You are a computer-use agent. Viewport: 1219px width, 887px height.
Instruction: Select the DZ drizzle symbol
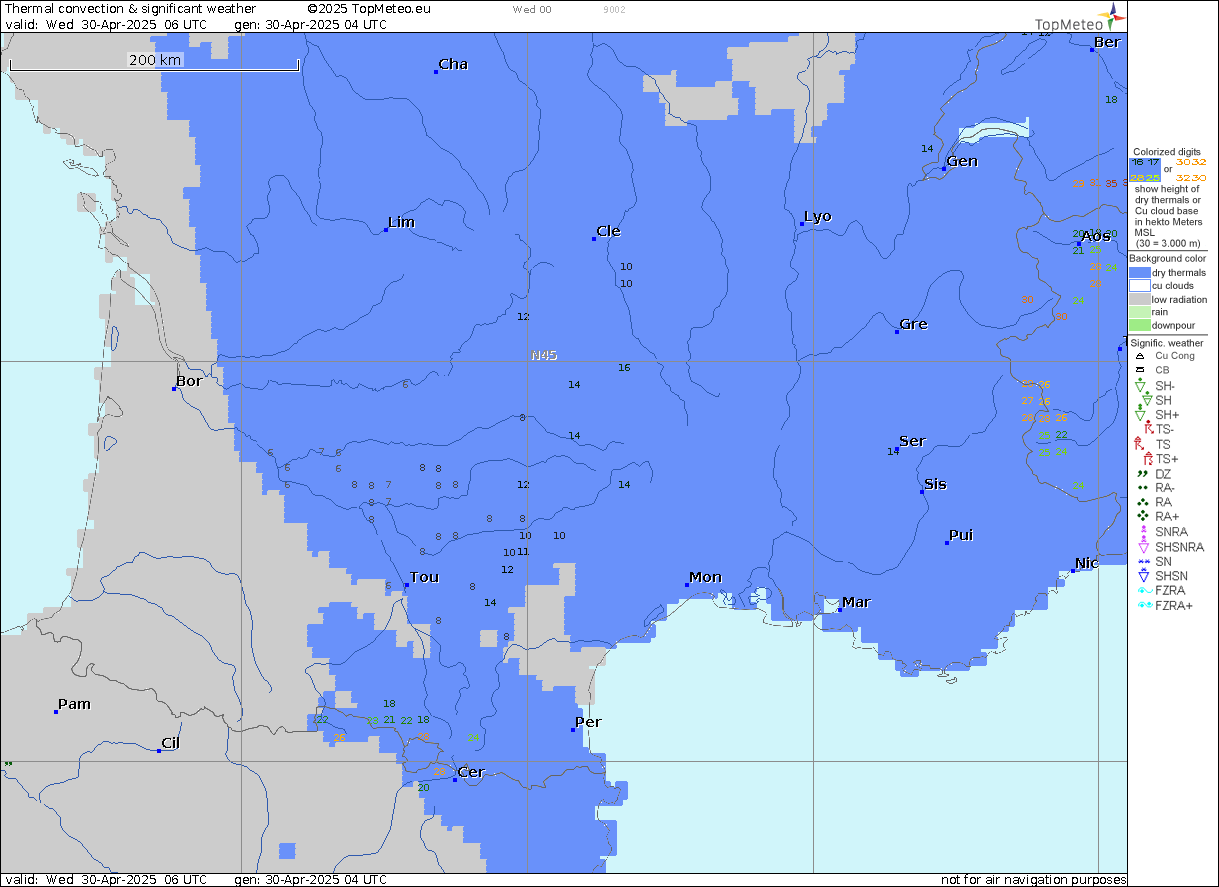(1141, 474)
